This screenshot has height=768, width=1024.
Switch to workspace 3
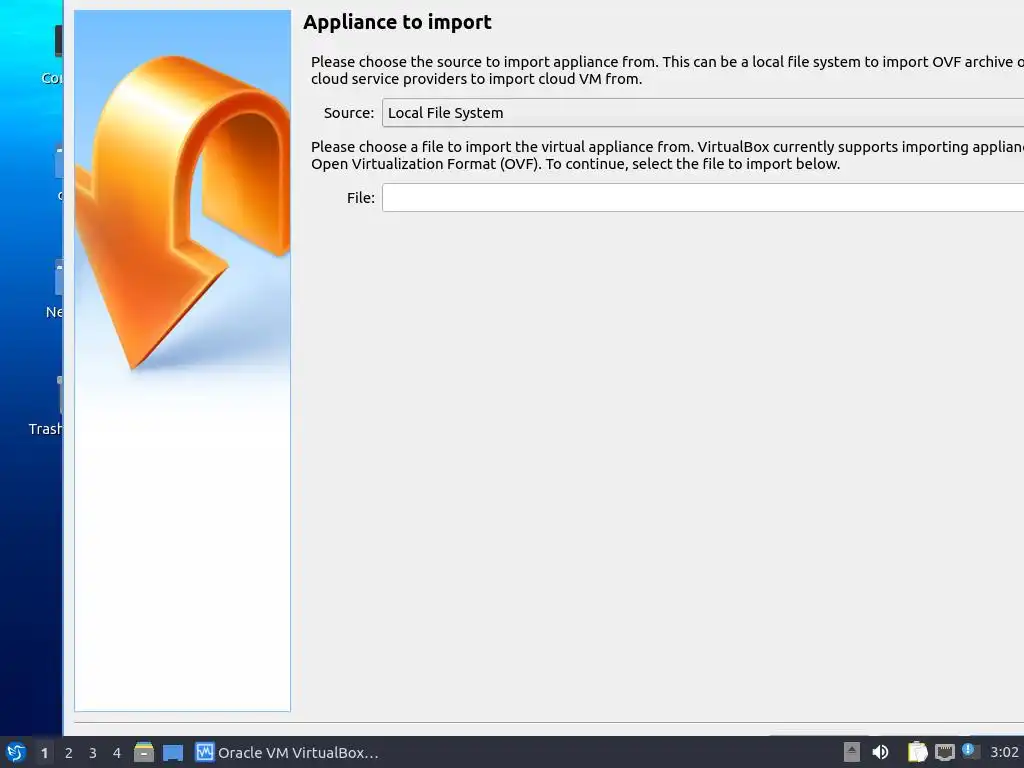click(93, 753)
